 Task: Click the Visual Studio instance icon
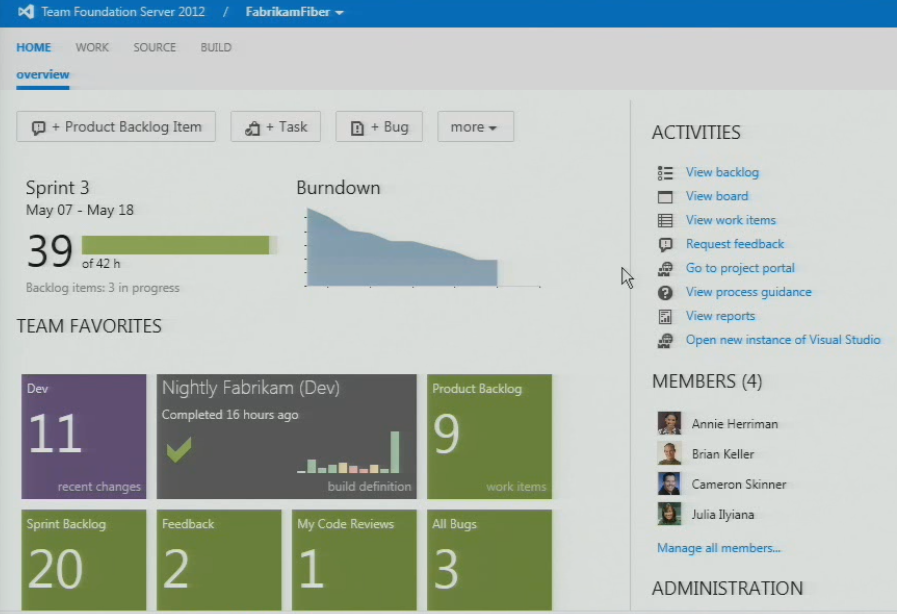pos(665,340)
